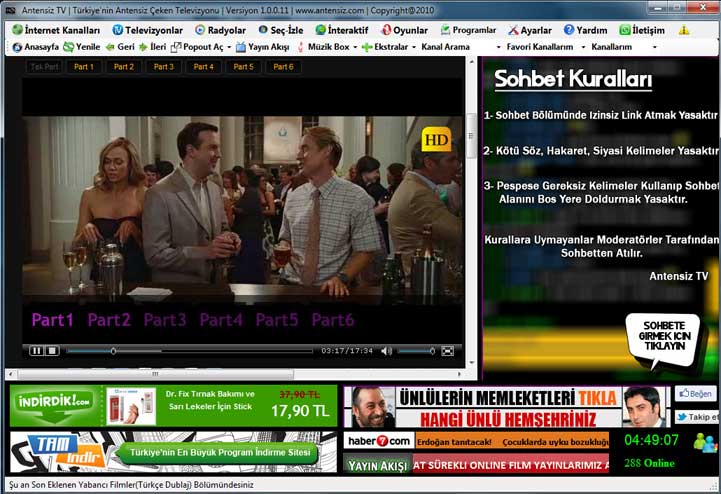
Task: Click the yellow warning triangle icon
Action: click(x=684, y=30)
